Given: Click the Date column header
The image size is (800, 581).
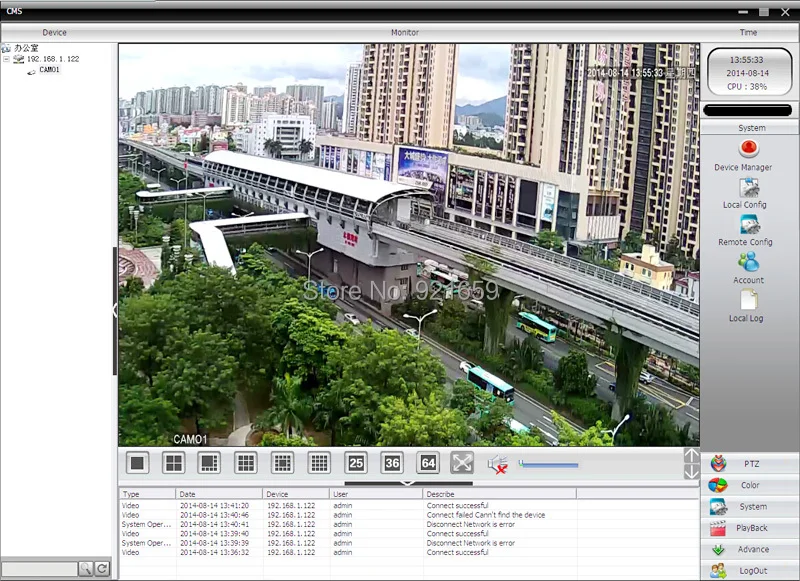Looking at the screenshot, I should coord(219,494).
